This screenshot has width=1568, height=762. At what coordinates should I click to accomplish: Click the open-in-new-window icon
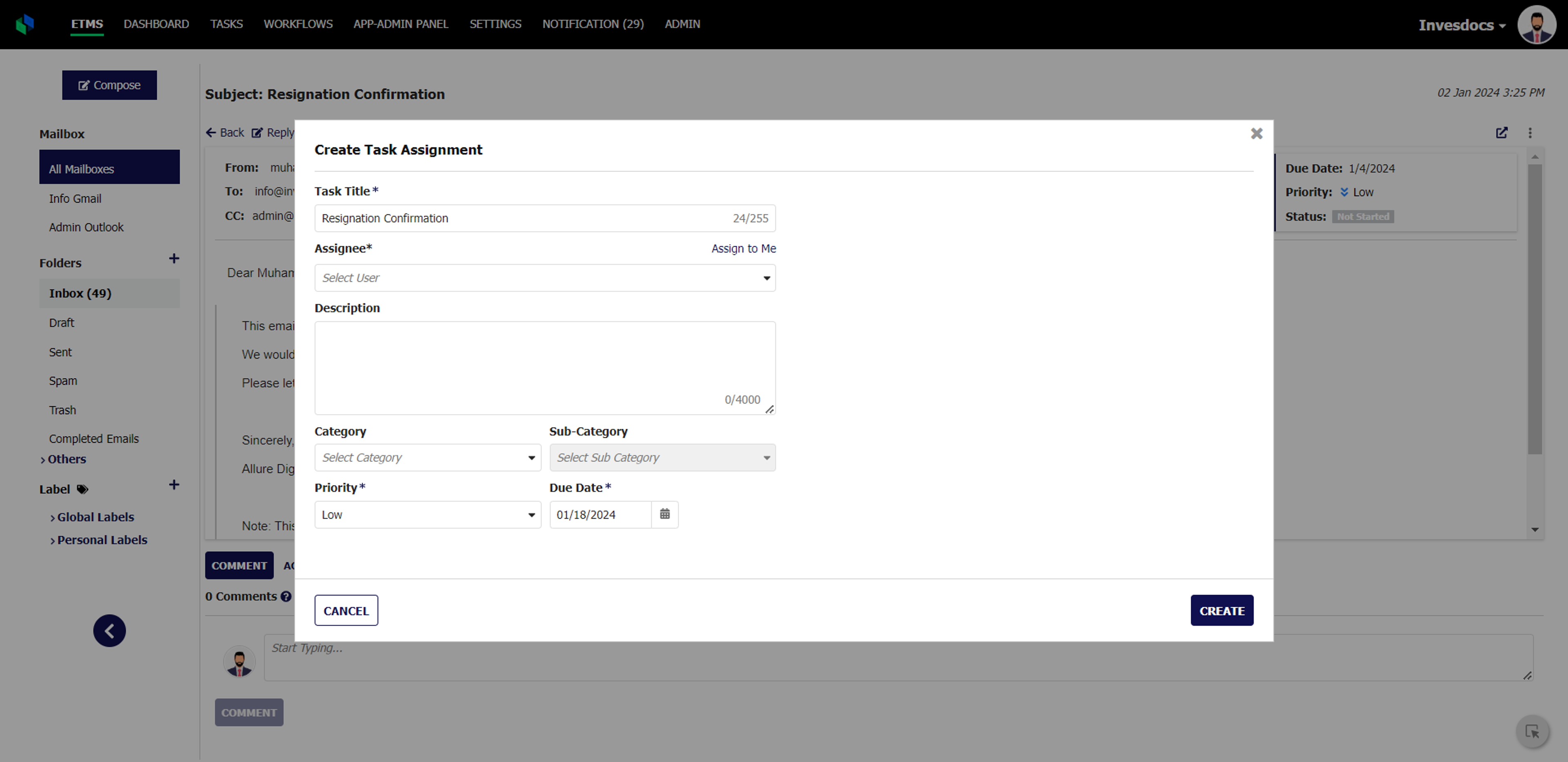[x=1502, y=133]
